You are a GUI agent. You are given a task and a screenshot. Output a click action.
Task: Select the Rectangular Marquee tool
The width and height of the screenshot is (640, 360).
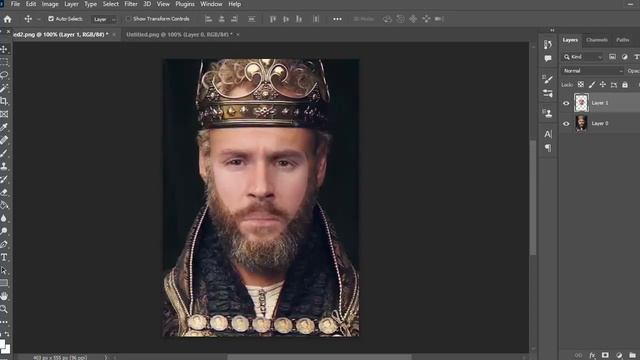[x=4, y=62]
